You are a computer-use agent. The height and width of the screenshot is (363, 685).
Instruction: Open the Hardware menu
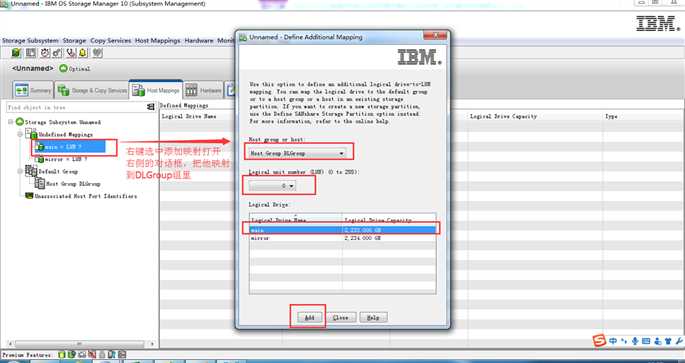tap(199, 41)
